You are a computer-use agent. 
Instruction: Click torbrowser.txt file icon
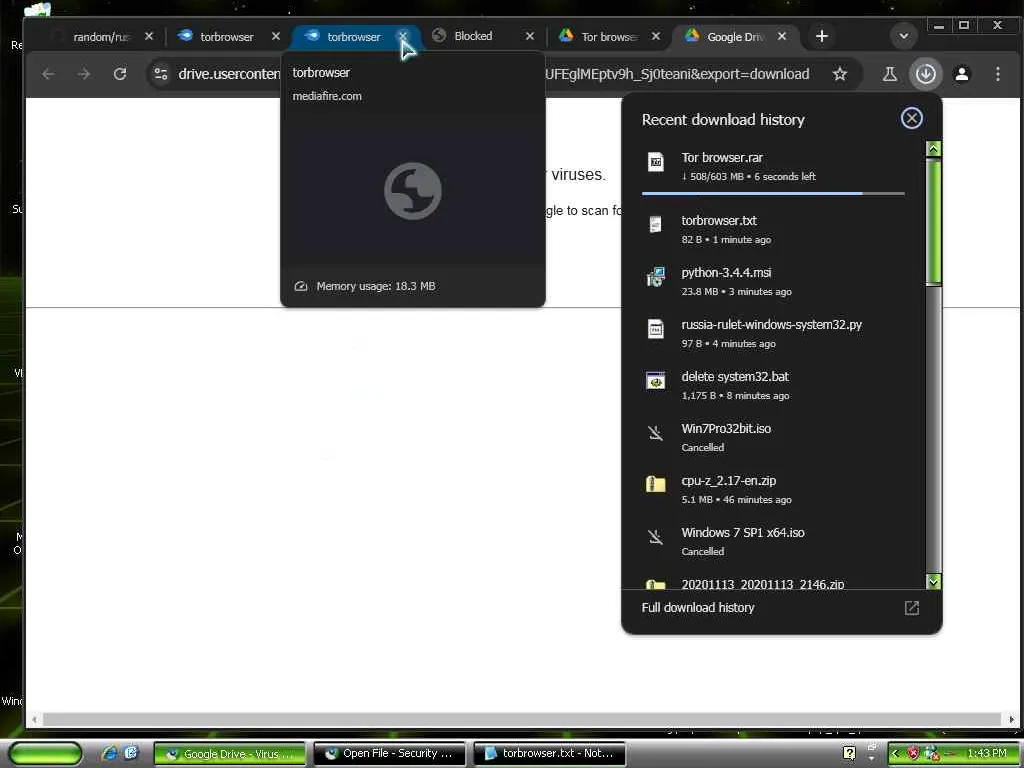(x=656, y=225)
